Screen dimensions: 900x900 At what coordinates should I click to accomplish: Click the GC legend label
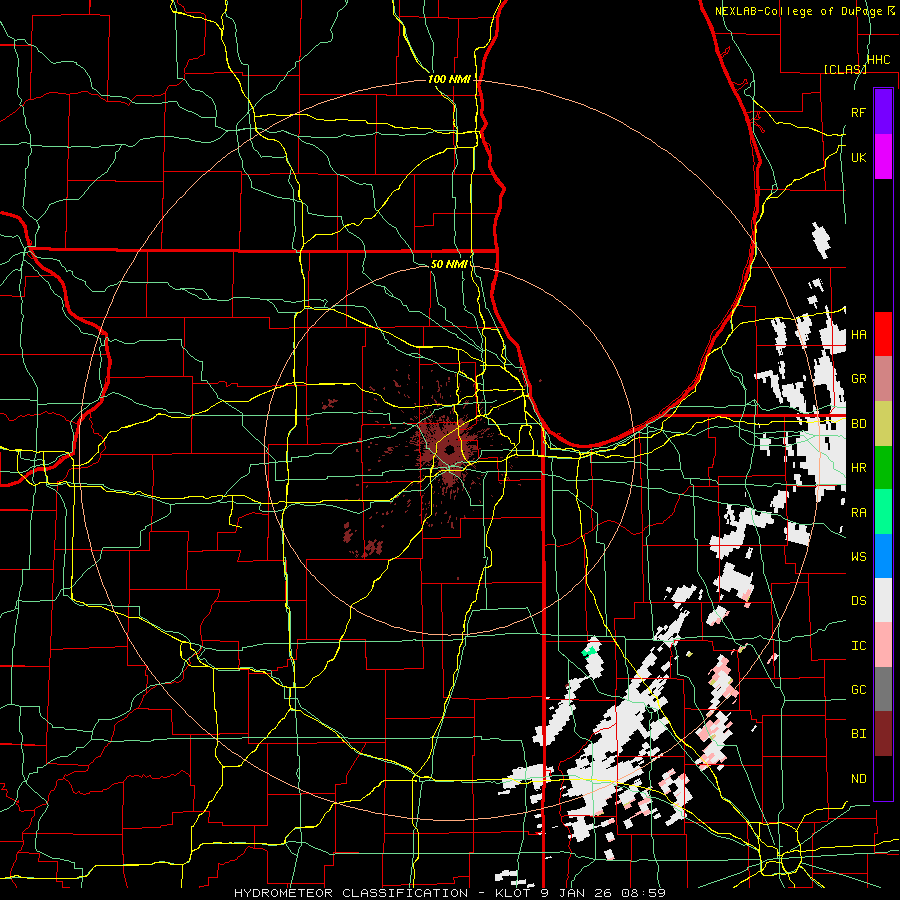click(859, 690)
